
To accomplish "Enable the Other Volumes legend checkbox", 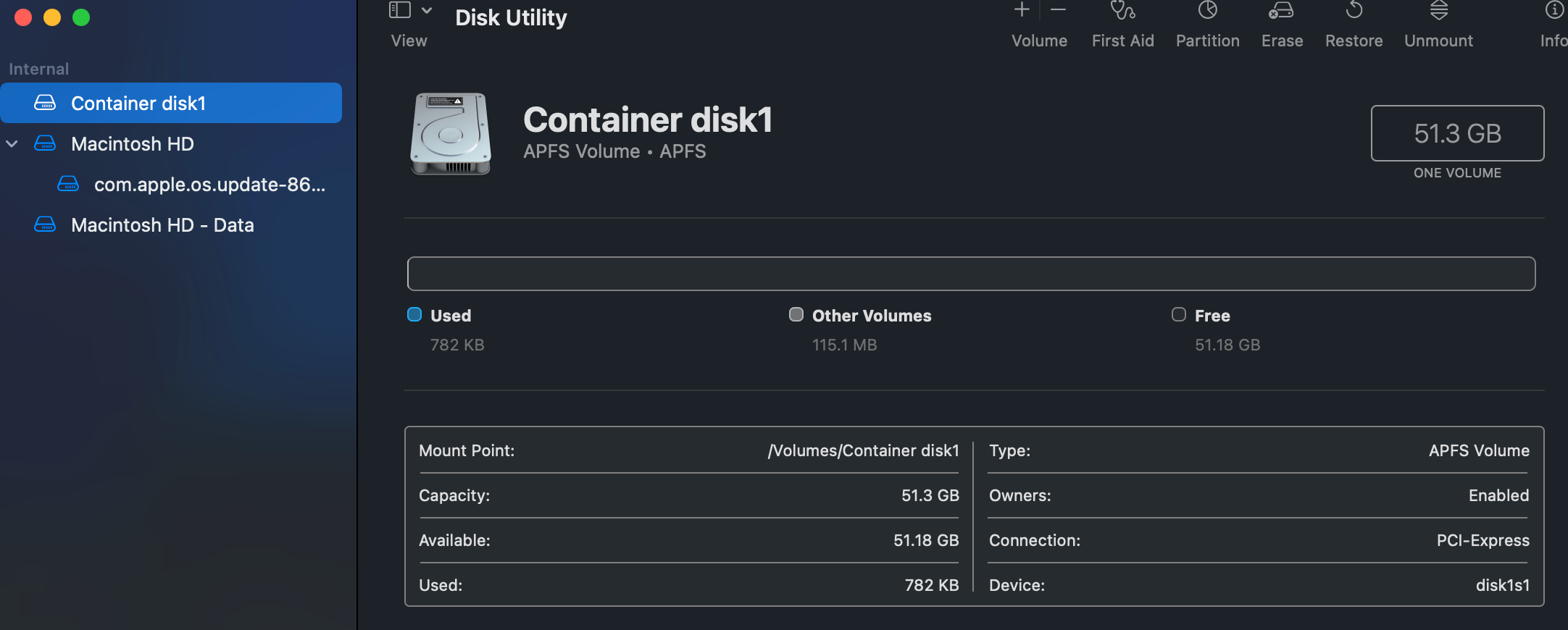I will [796, 314].
